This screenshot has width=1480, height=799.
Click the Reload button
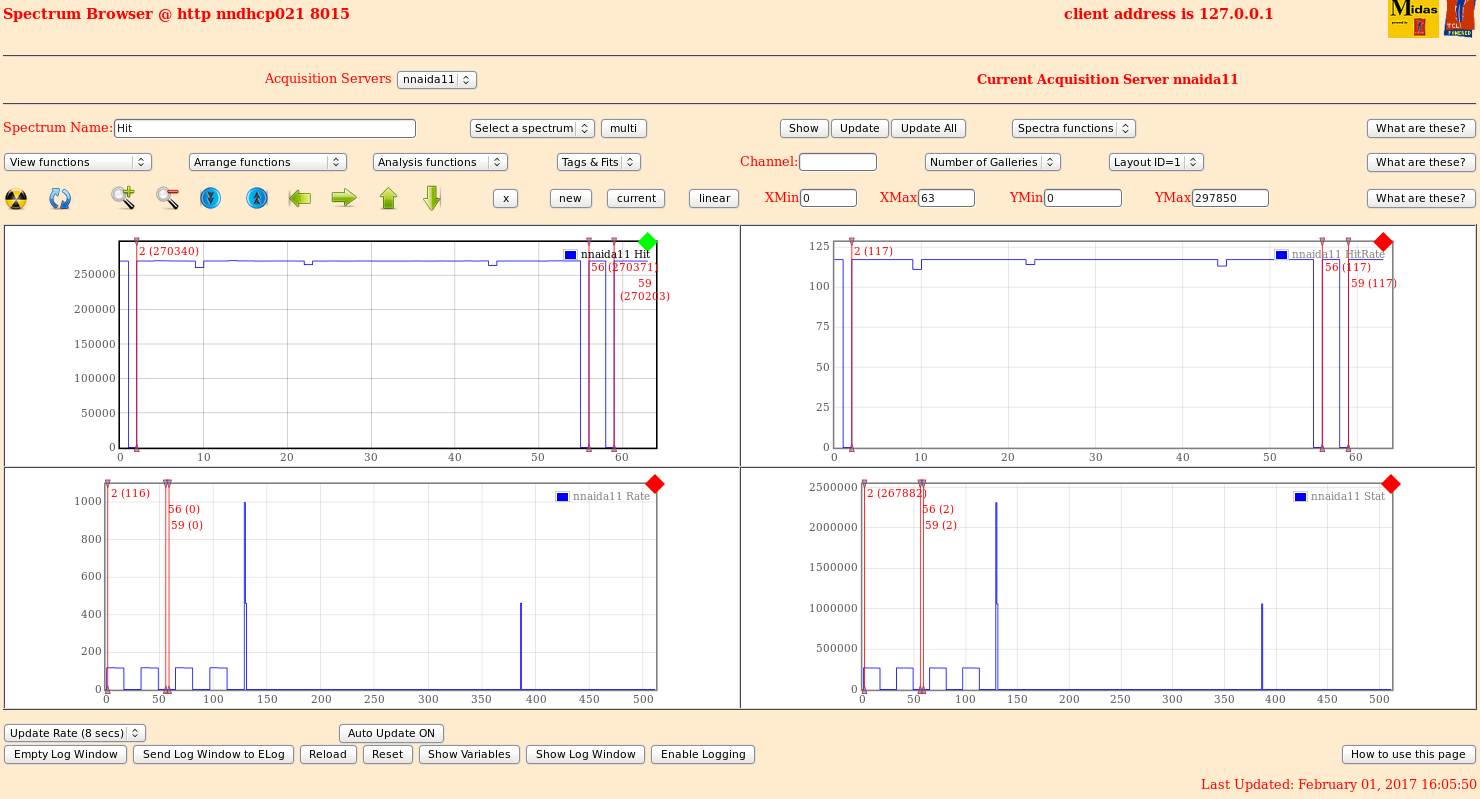pos(328,754)
